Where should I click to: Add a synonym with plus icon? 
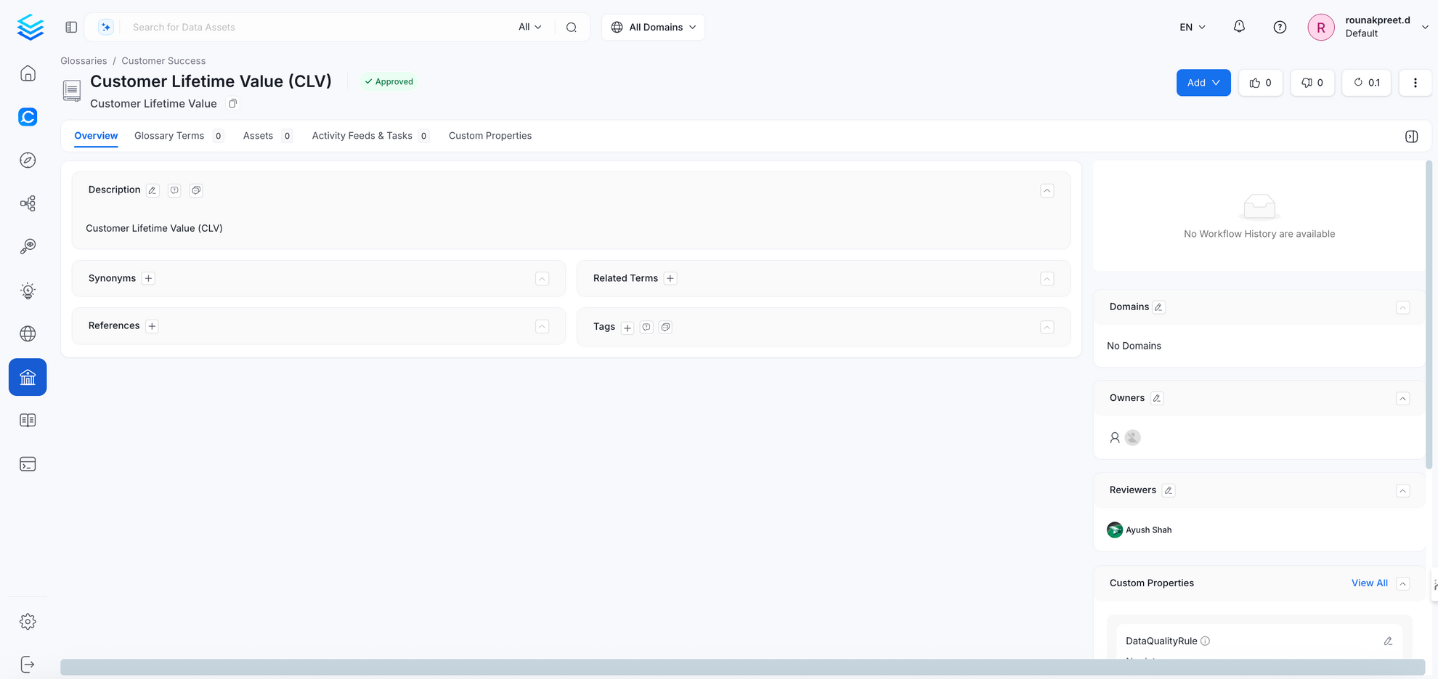[x=148, y=278]
